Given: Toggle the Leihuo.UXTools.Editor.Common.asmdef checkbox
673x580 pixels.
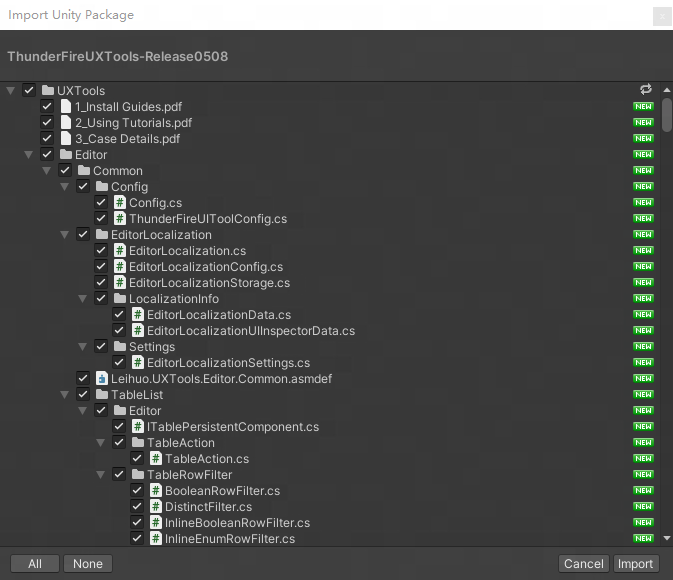Looking at the screenshot, I should pyautogui.click(x=83, y=379).
